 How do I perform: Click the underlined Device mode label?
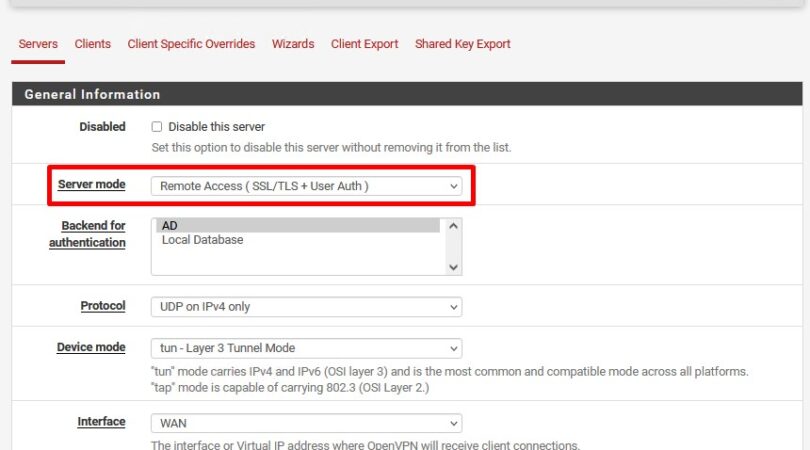[91, 347]
